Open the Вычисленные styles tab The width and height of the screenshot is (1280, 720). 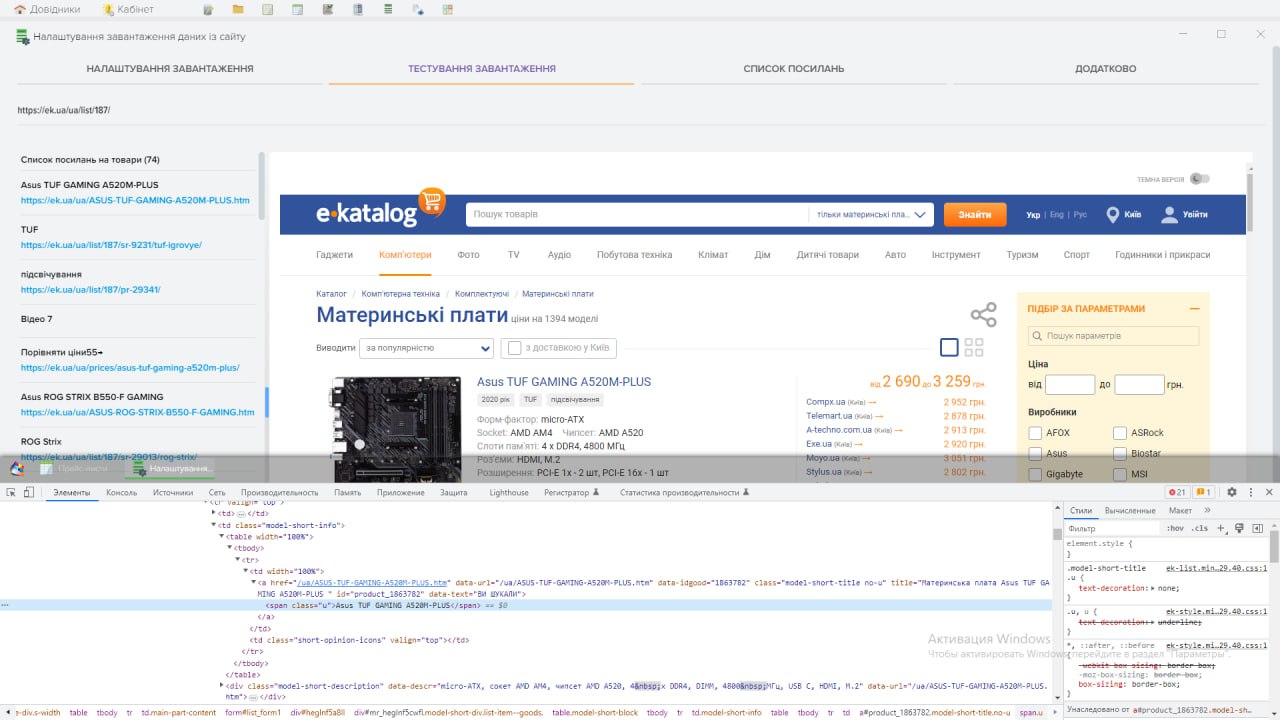(1130, 510)
